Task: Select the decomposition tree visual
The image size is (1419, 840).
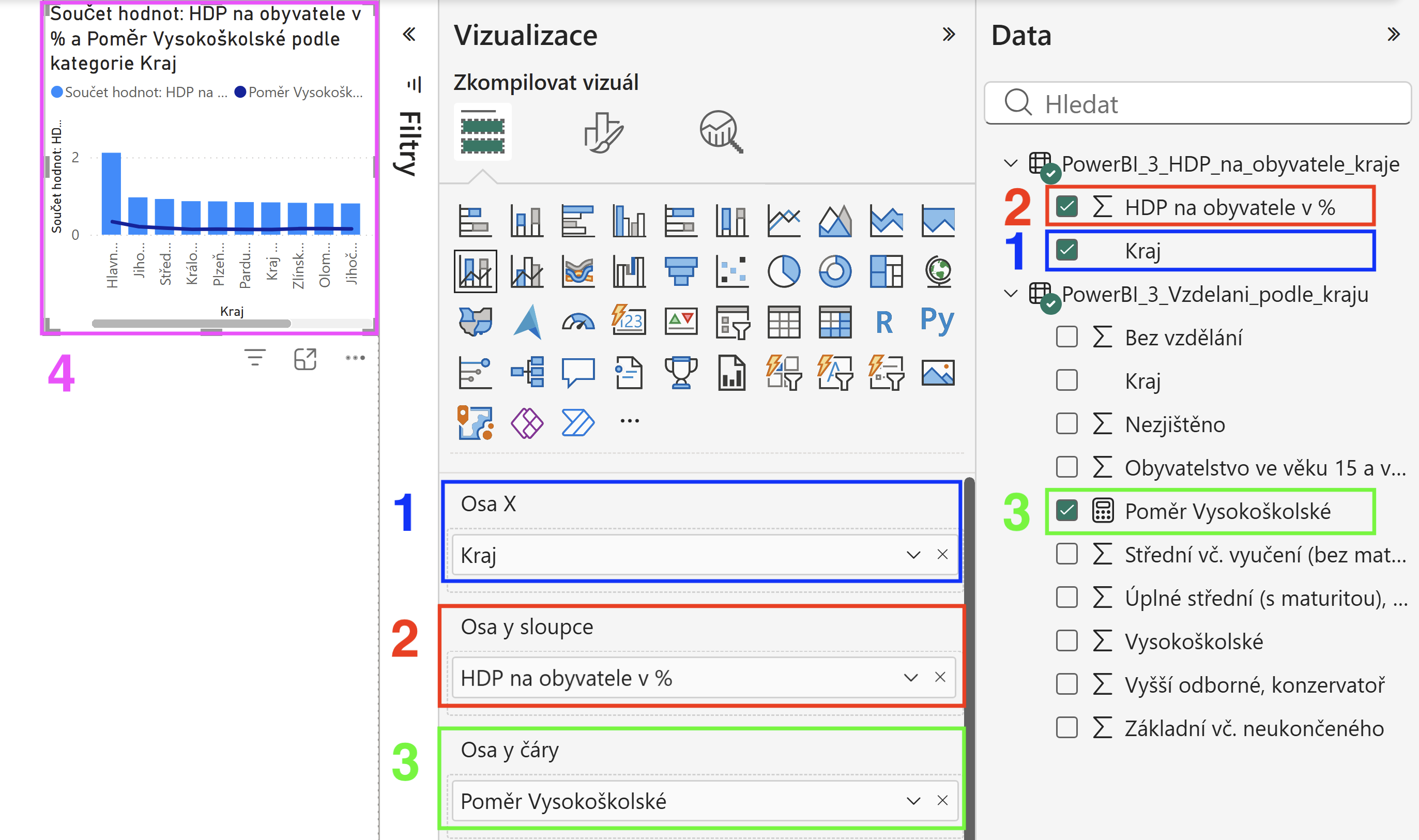Action: coord(527,373)
